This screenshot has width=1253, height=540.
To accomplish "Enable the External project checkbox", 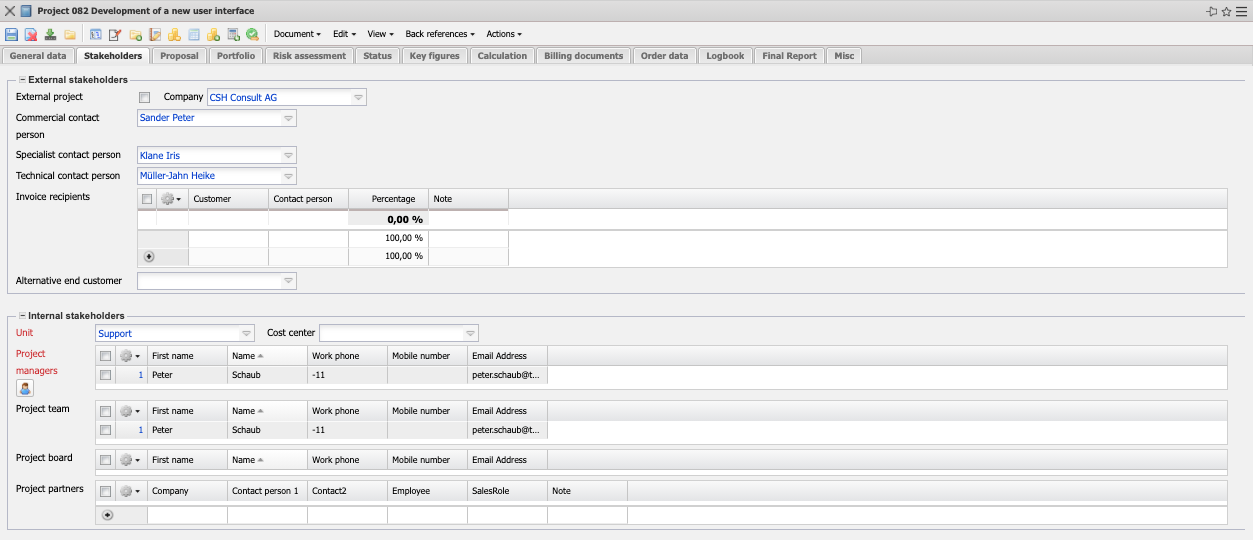I will point(145,97).
